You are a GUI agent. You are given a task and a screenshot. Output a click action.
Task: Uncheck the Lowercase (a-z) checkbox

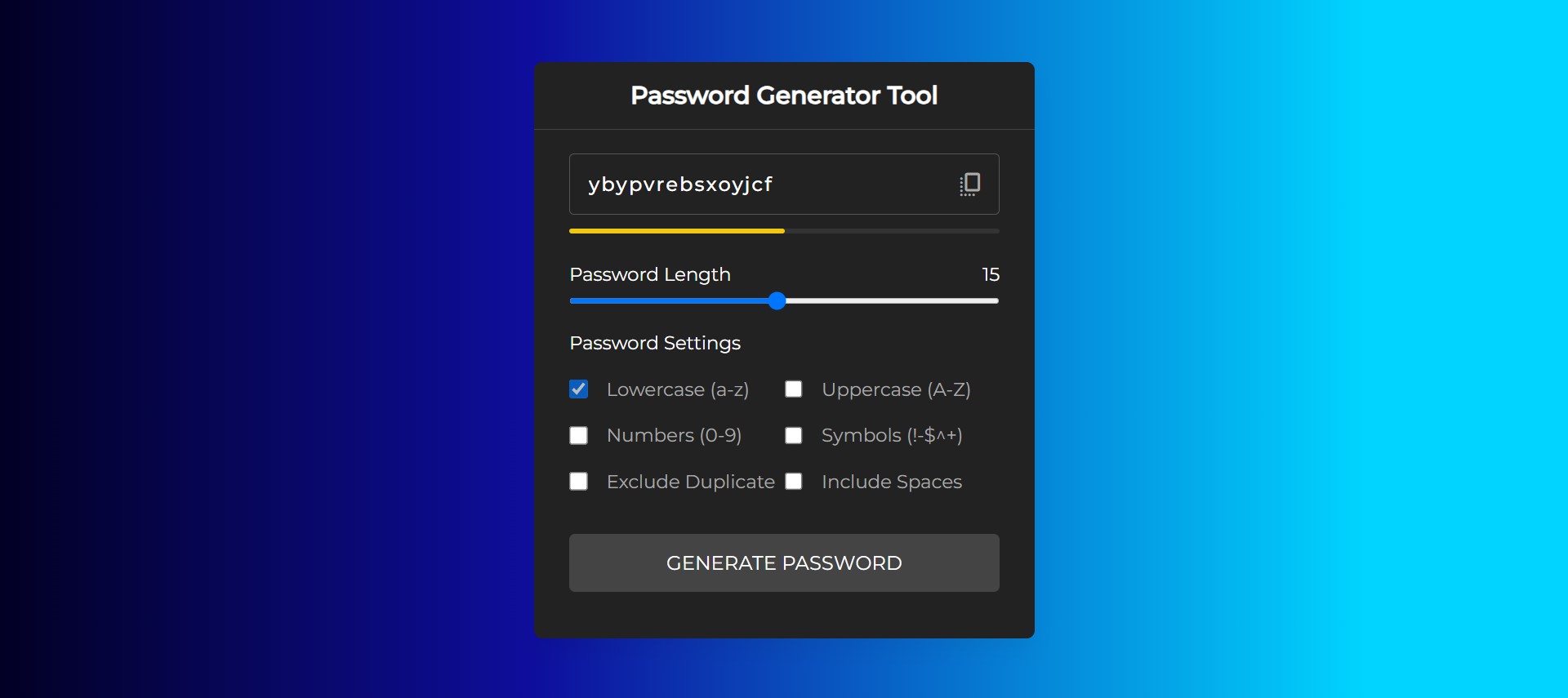click(579, 389)
